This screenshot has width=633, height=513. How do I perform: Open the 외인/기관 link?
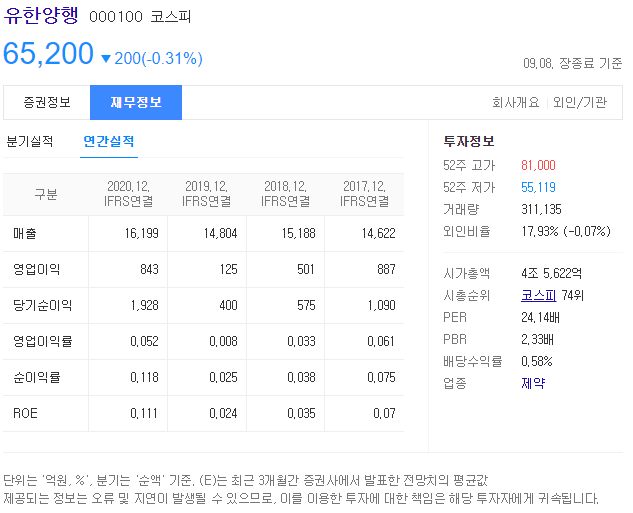[580, 103]
